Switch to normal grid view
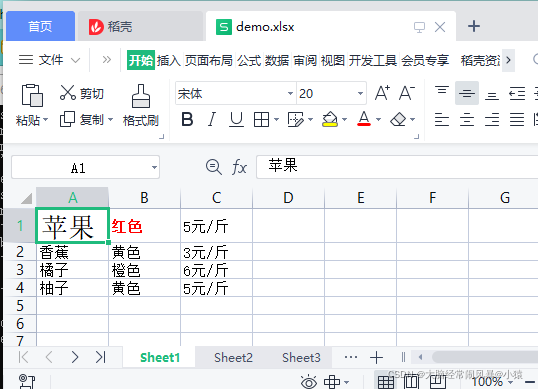Viewport: 538px width, 389px height. (x=386, y=382)
